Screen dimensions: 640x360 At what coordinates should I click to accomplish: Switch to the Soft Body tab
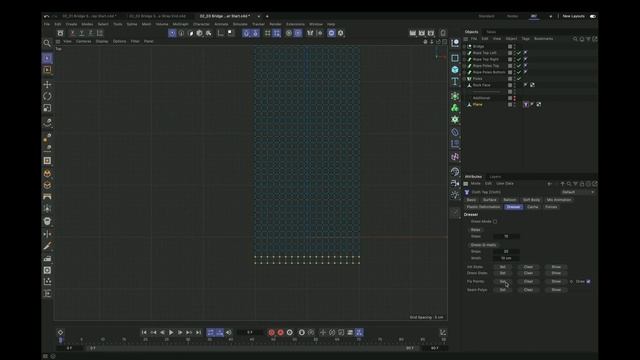pyautogui.click(x=531, y=200)
